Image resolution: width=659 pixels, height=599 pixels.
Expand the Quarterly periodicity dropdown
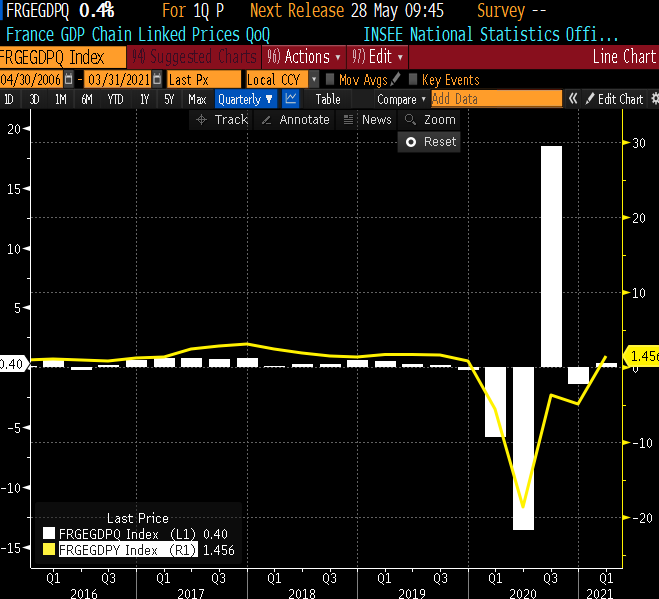point(245,99)
